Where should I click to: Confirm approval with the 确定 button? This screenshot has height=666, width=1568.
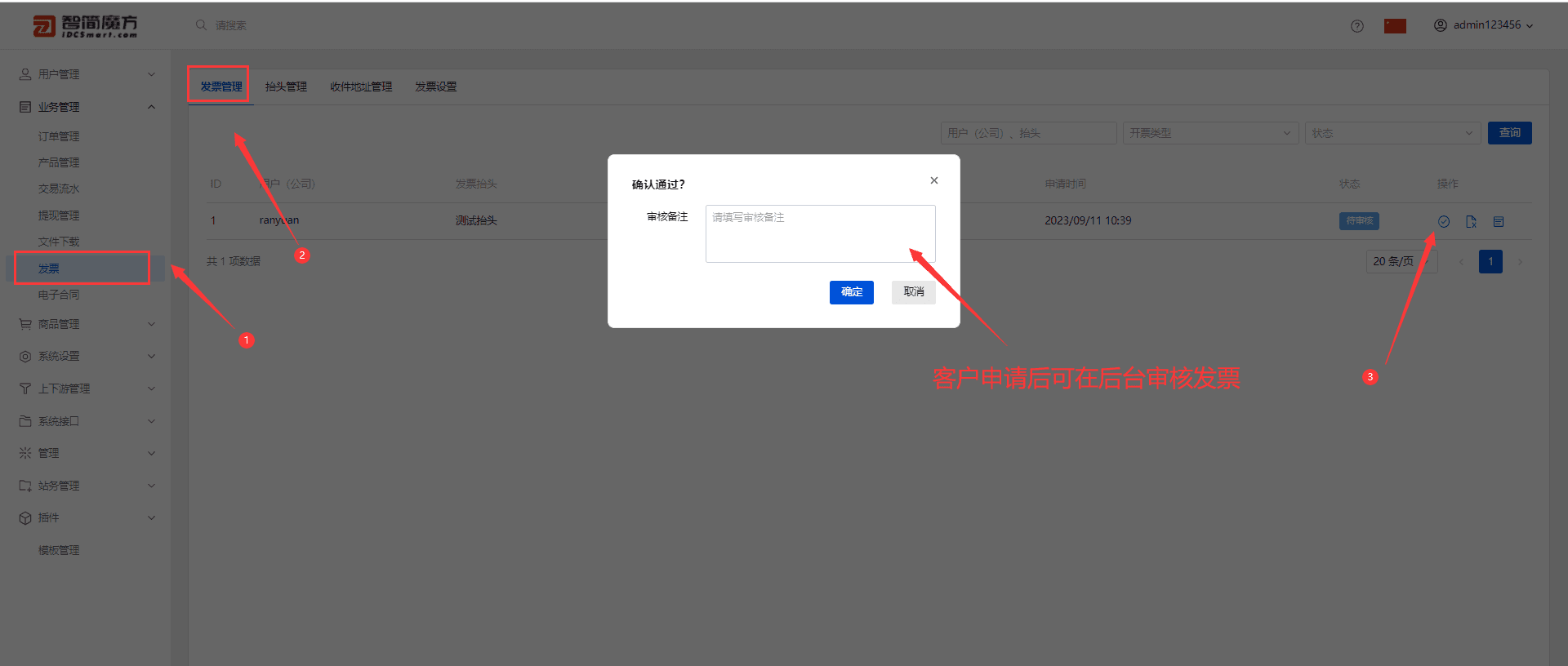852,292
